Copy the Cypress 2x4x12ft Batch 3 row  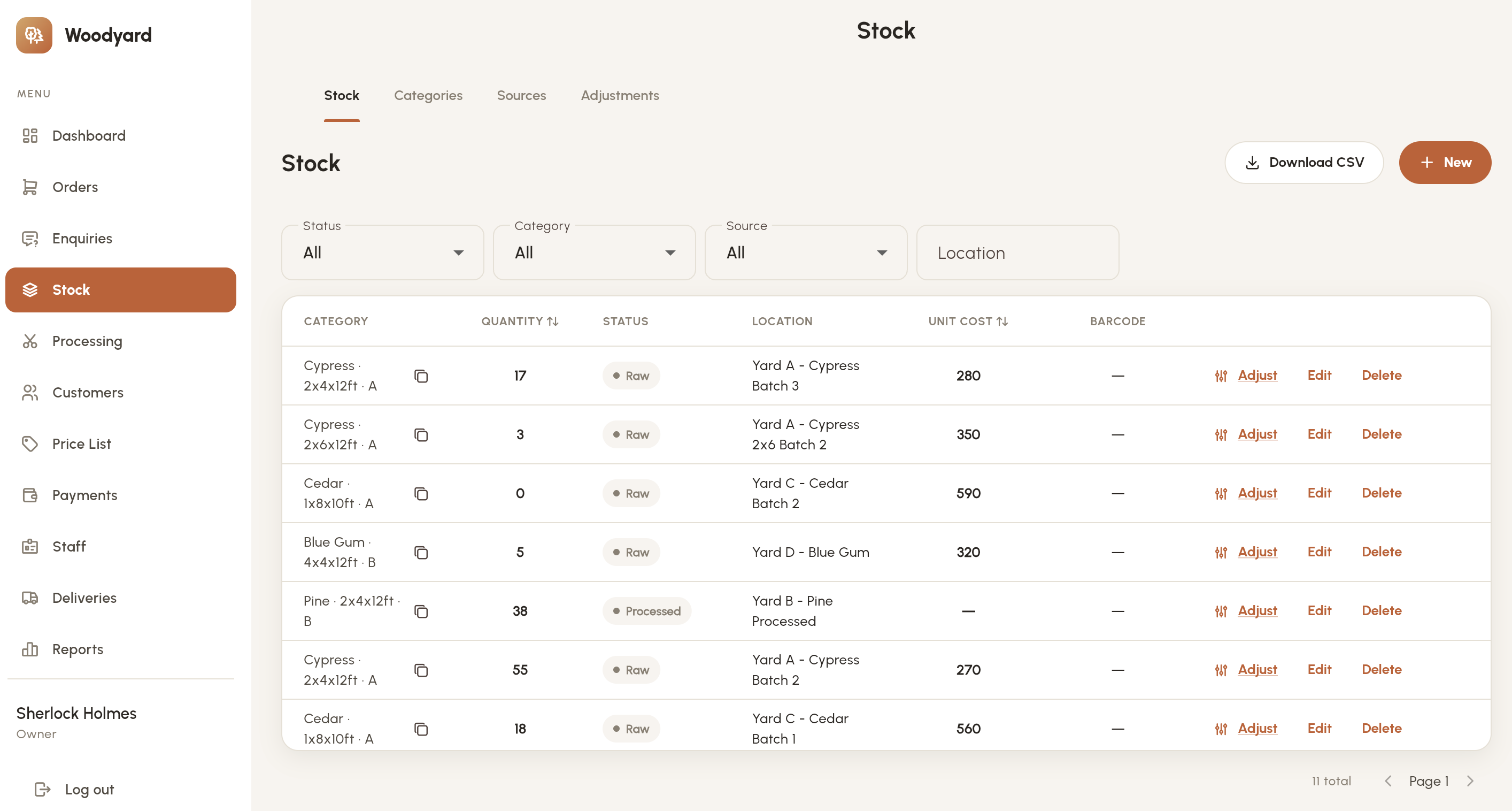point(421,376)
